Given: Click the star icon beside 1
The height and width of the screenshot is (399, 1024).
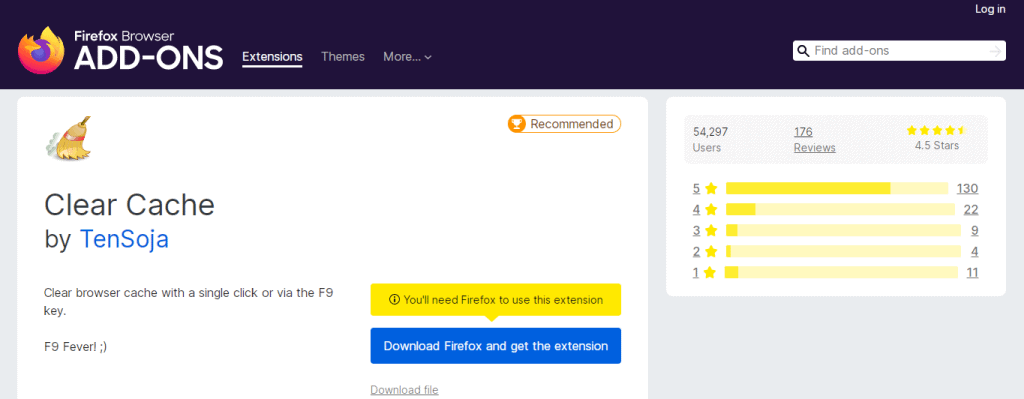Looking at the screenshot, I should tap(711, 272).
